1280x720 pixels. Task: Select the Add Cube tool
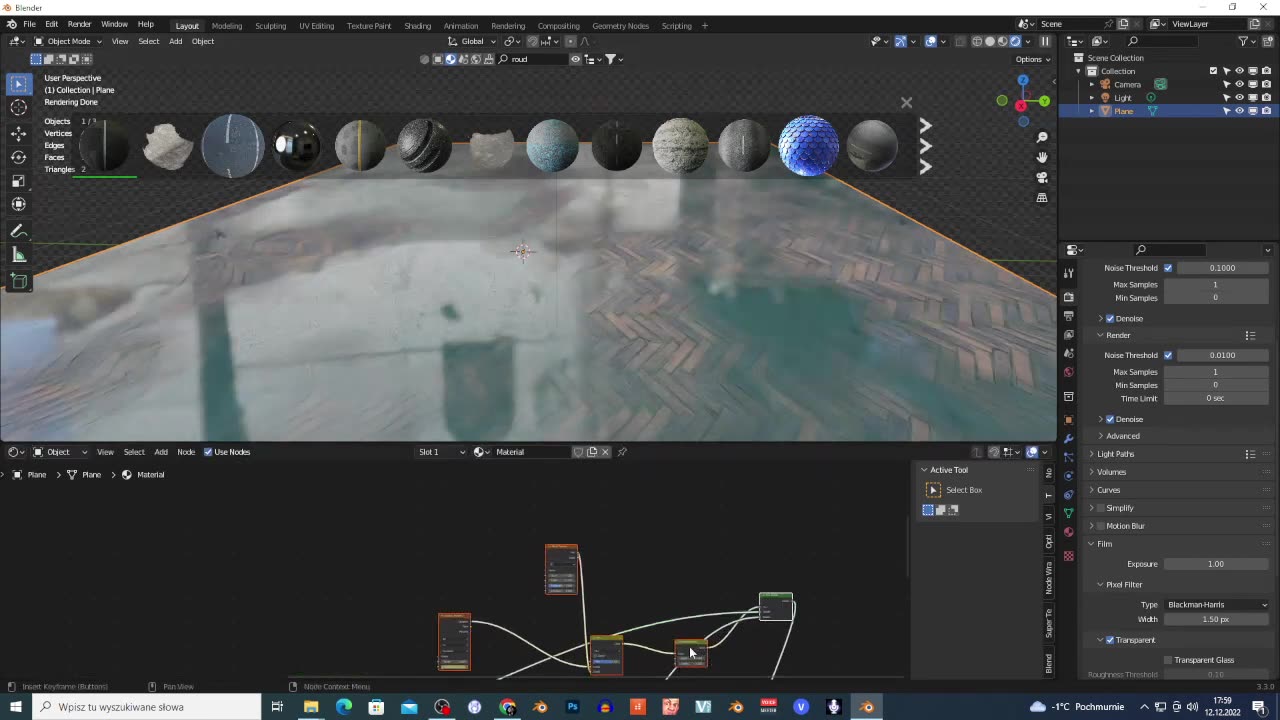[18, 282]
